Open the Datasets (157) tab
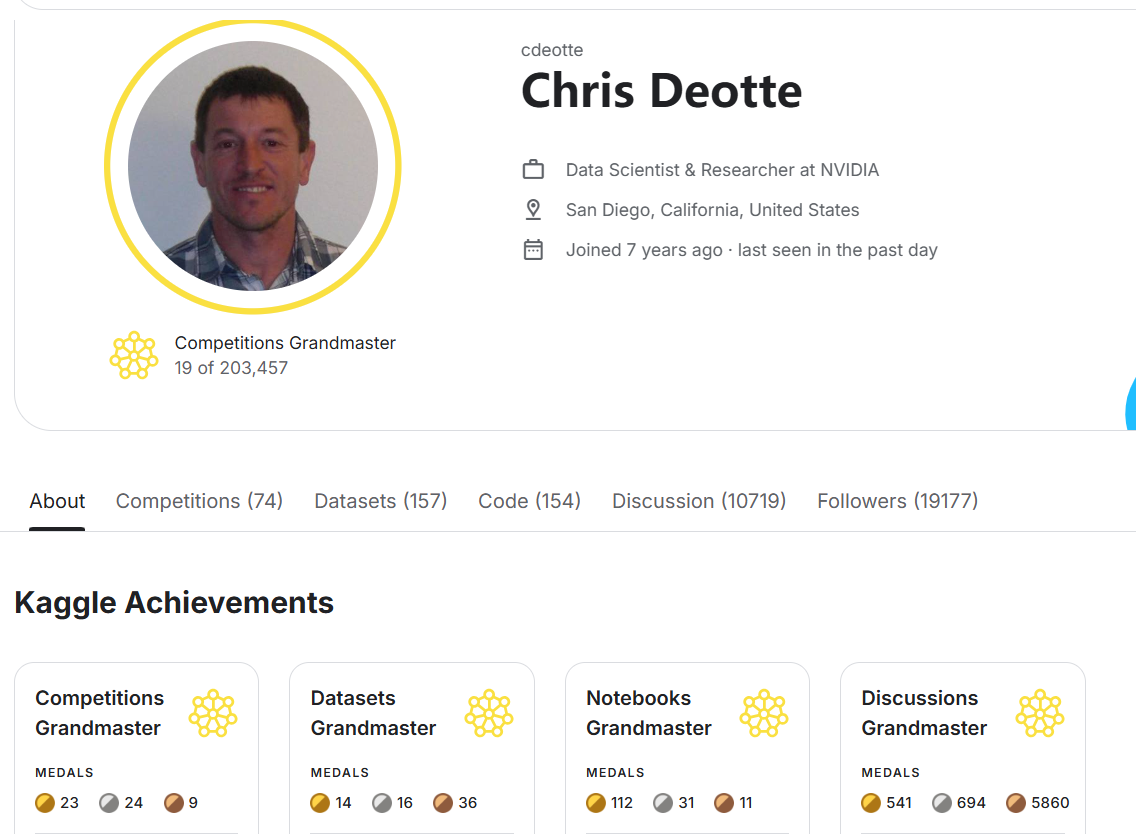 [x=380, y=501]
